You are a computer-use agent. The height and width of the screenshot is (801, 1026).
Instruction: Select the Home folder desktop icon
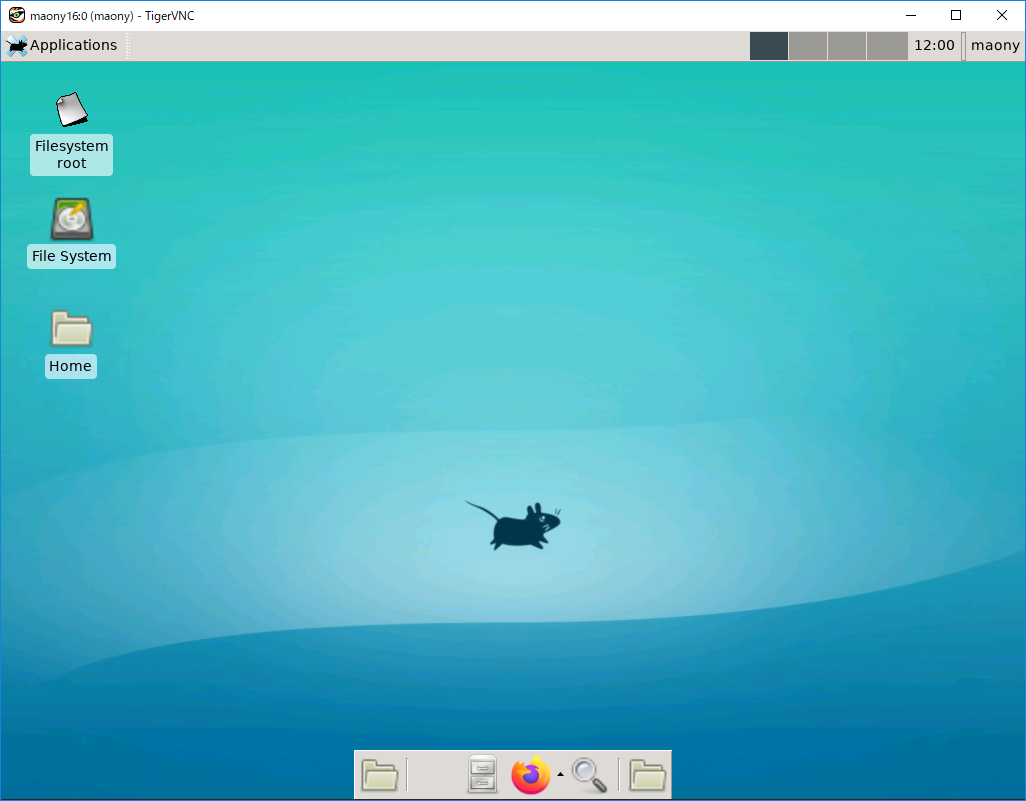71,328
